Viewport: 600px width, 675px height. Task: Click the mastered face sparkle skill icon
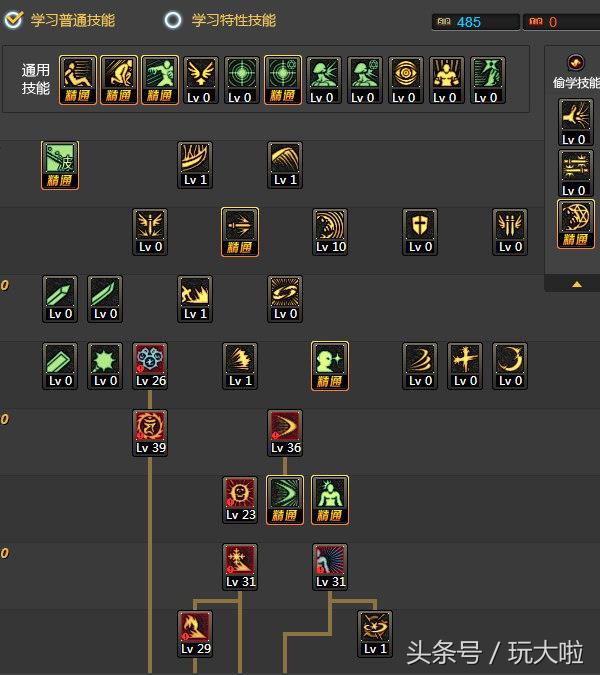click(x=330, y=366)
